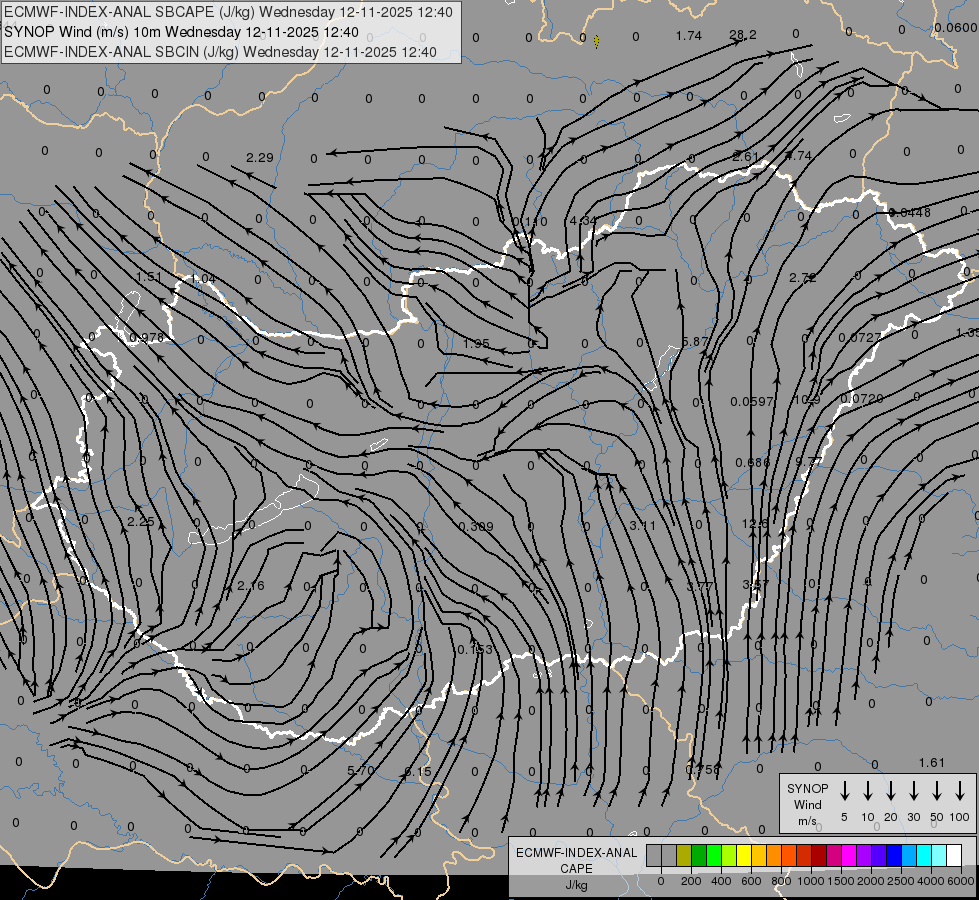Click the SBCAPE title line in header box
The image size is (979, 900).
coord(229,12)
